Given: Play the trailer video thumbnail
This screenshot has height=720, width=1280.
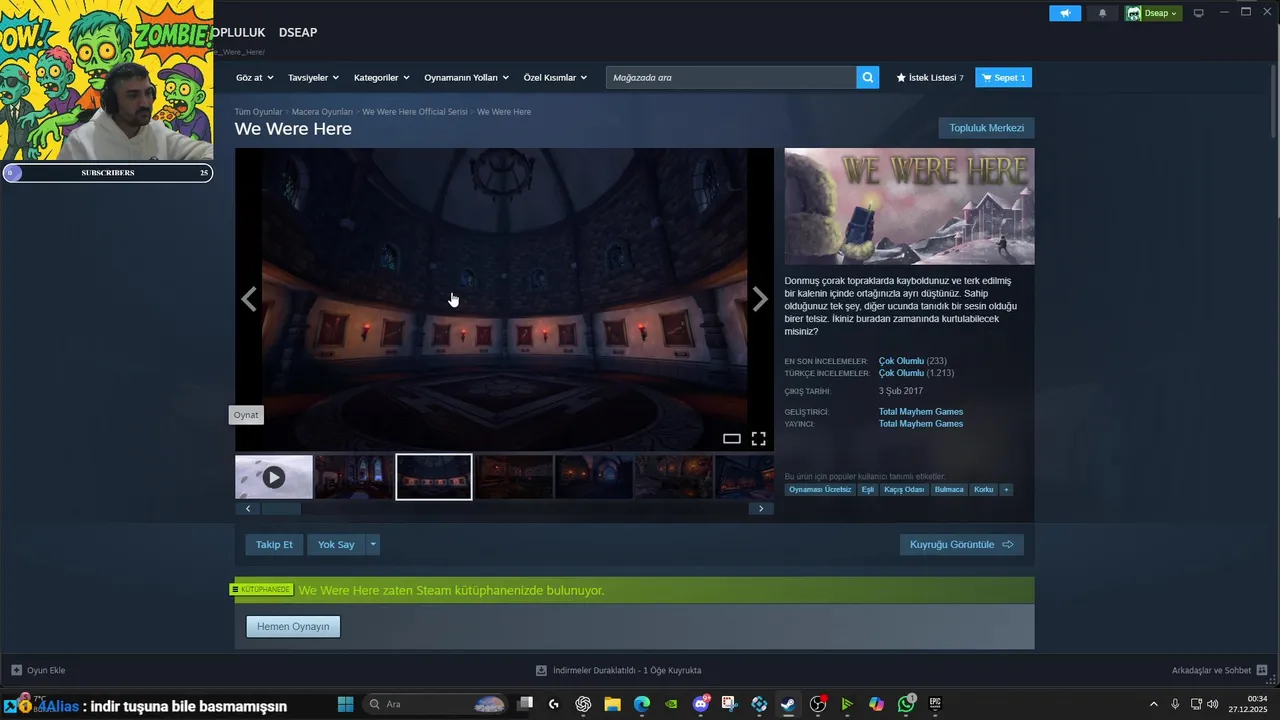Looking at the screenshot, I should click(274, 477).
